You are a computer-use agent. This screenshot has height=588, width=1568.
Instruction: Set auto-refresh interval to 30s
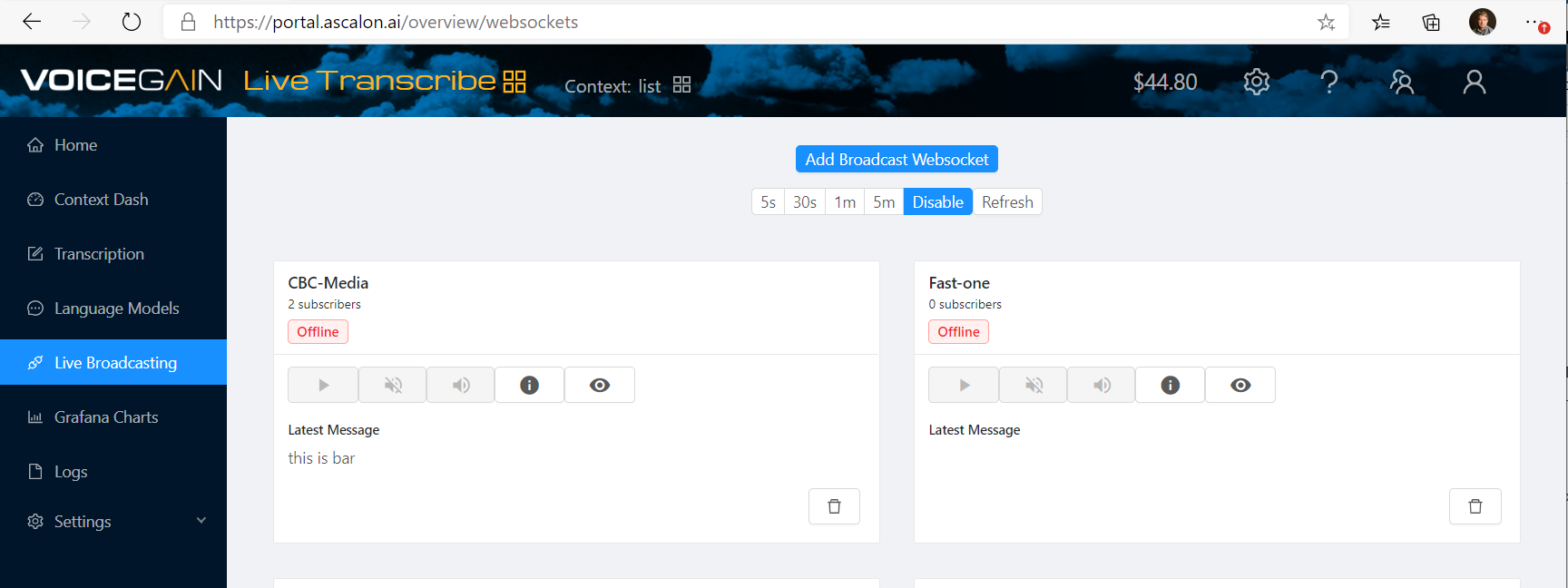click(x=805, y=201)
